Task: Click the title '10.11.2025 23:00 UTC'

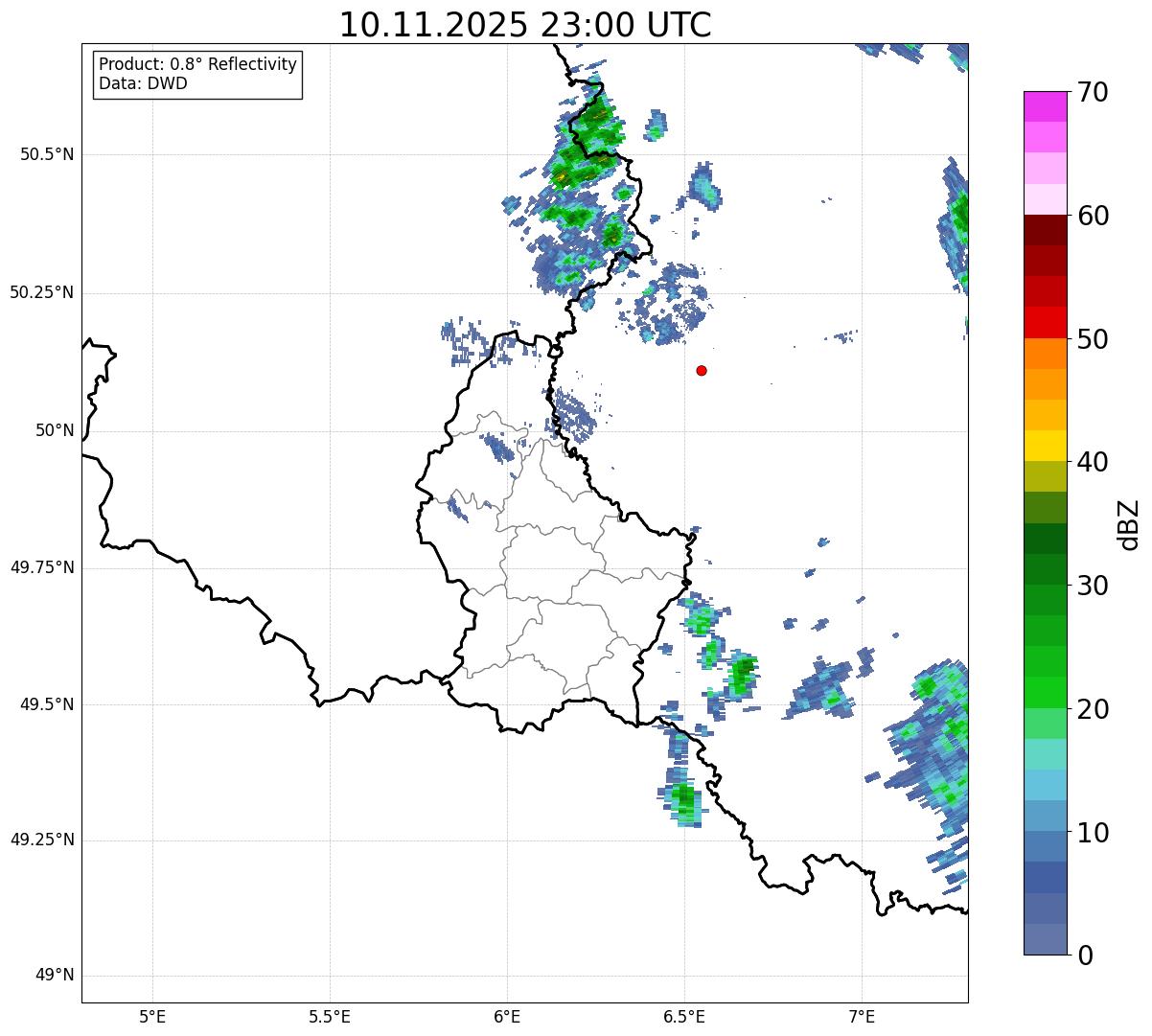Action: (x=525, y=25)
